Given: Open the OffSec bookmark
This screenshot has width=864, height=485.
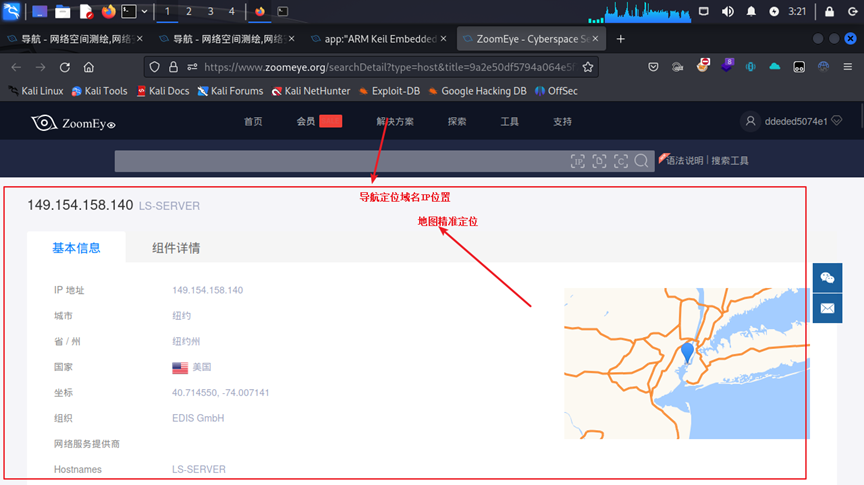Looking at the screenshot, I should tap(556, 91).
